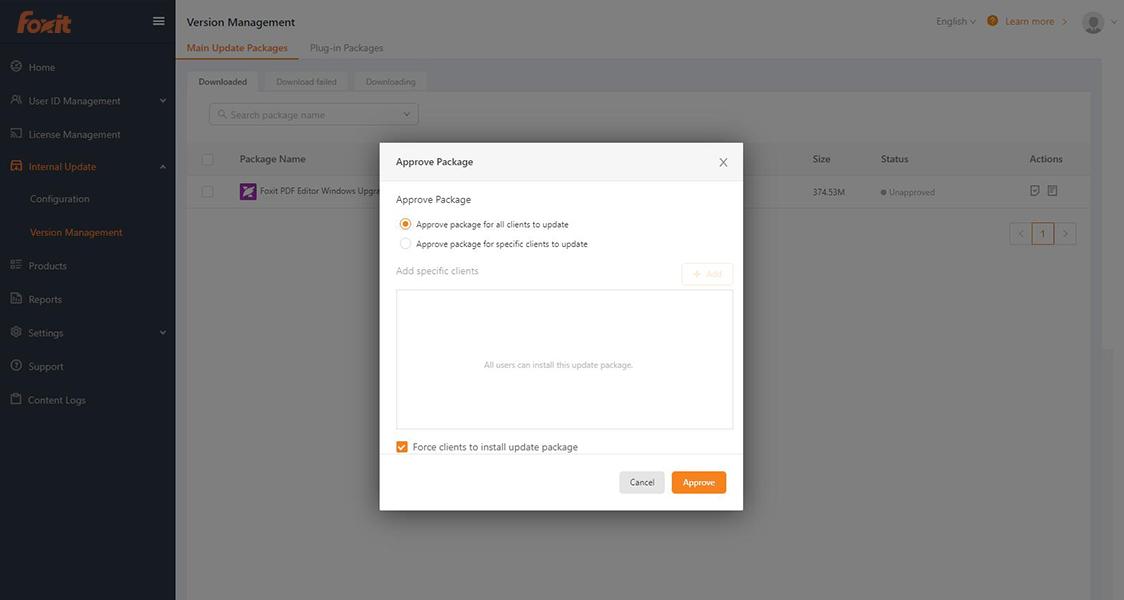Image resolution: width=1124 pixels, height=600 pixels.
Task: Click the Package Name column header
Action: coord(272,159)
